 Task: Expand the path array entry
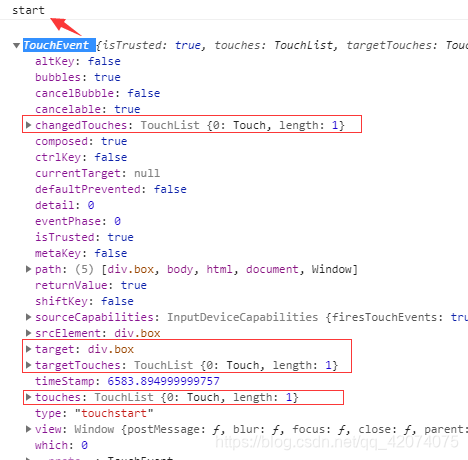tap(28, 269)
